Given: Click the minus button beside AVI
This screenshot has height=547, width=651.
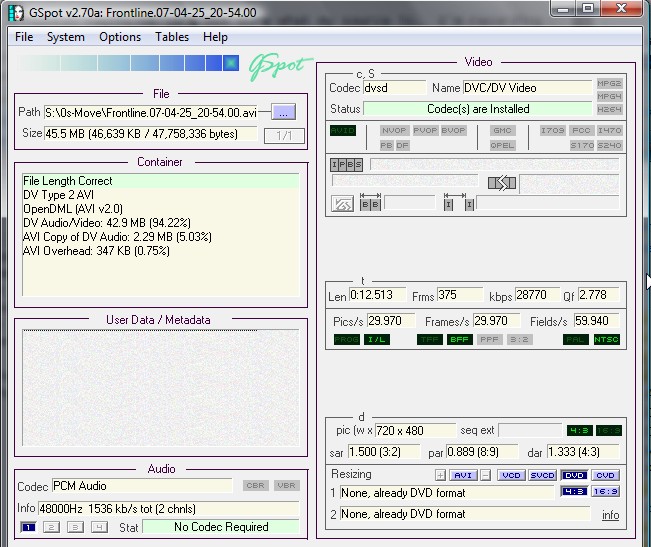Looking at the screenshot, I should click(x=485, y=475).
